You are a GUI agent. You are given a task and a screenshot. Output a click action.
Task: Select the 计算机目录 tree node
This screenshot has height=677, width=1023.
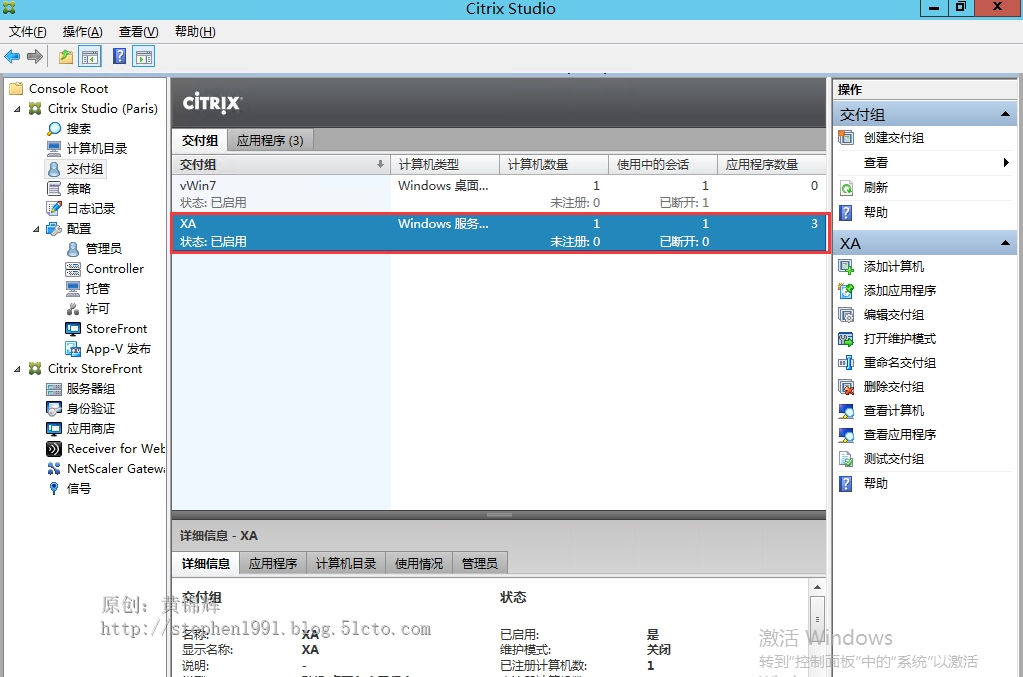coord(97,149)
